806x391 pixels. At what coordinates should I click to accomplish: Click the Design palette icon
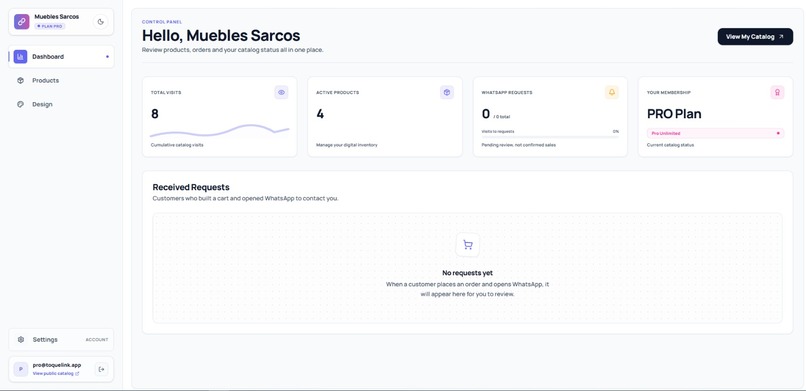pos(21,104)
